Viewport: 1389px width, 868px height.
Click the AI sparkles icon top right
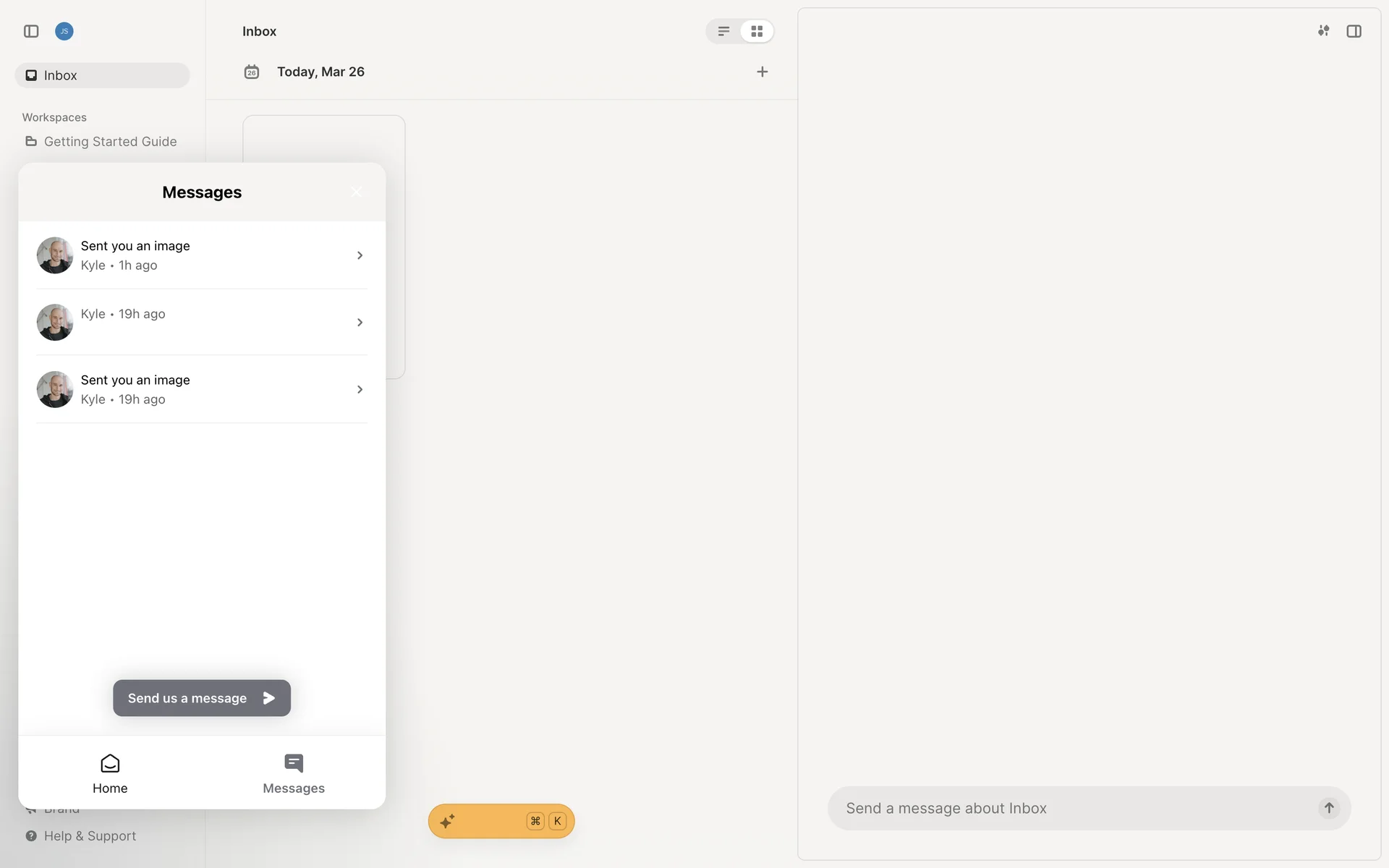pos(1323,31)
